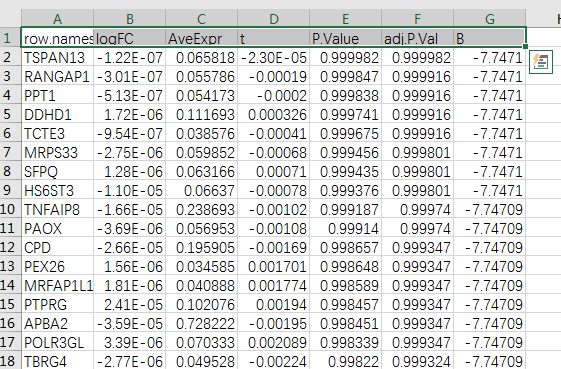The height and width of the screenshot is (369, 561).
Task: Select column C header
Action: click(x=201, y=18)
